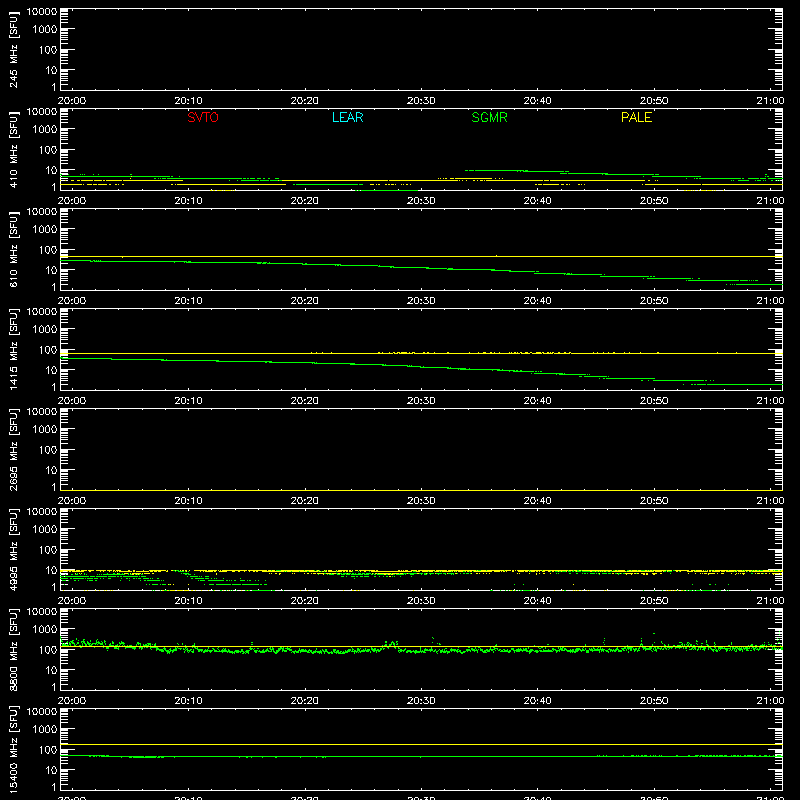Select the 15400 MHz [SFU] axis title

[13, 749]
